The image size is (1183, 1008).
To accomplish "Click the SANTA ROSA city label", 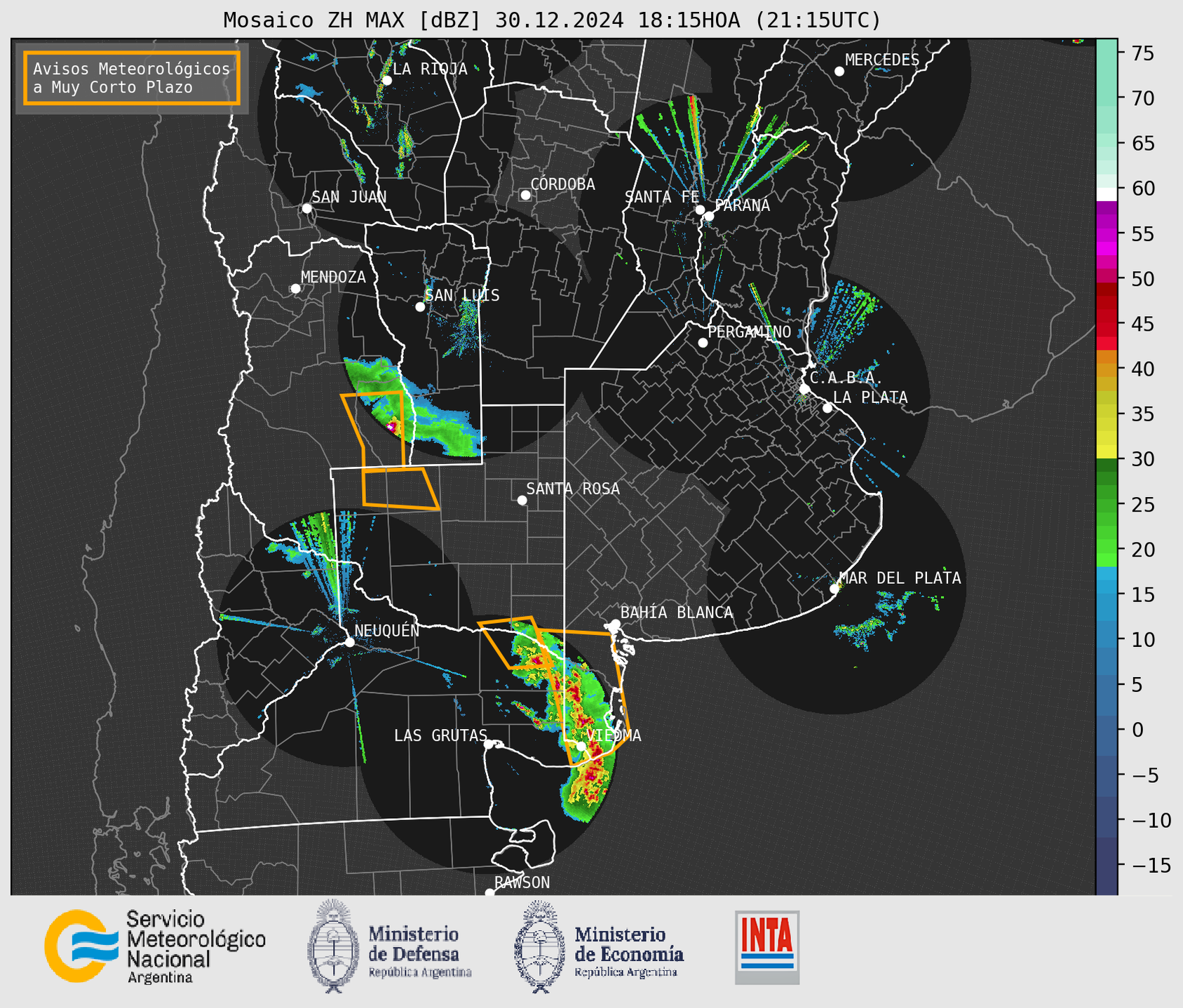I will [x=573, y=489].
